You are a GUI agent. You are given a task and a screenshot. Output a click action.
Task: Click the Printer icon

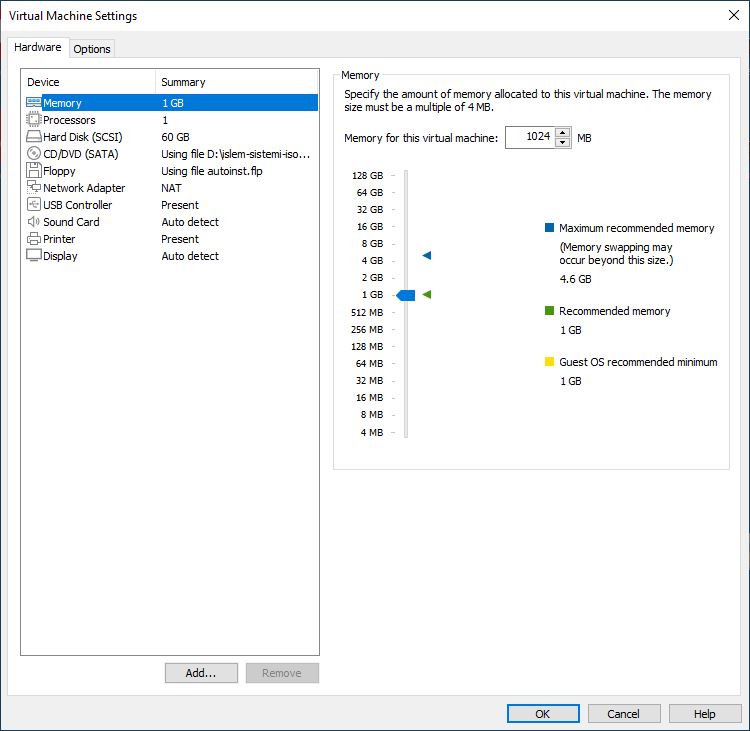pos(33,238)
